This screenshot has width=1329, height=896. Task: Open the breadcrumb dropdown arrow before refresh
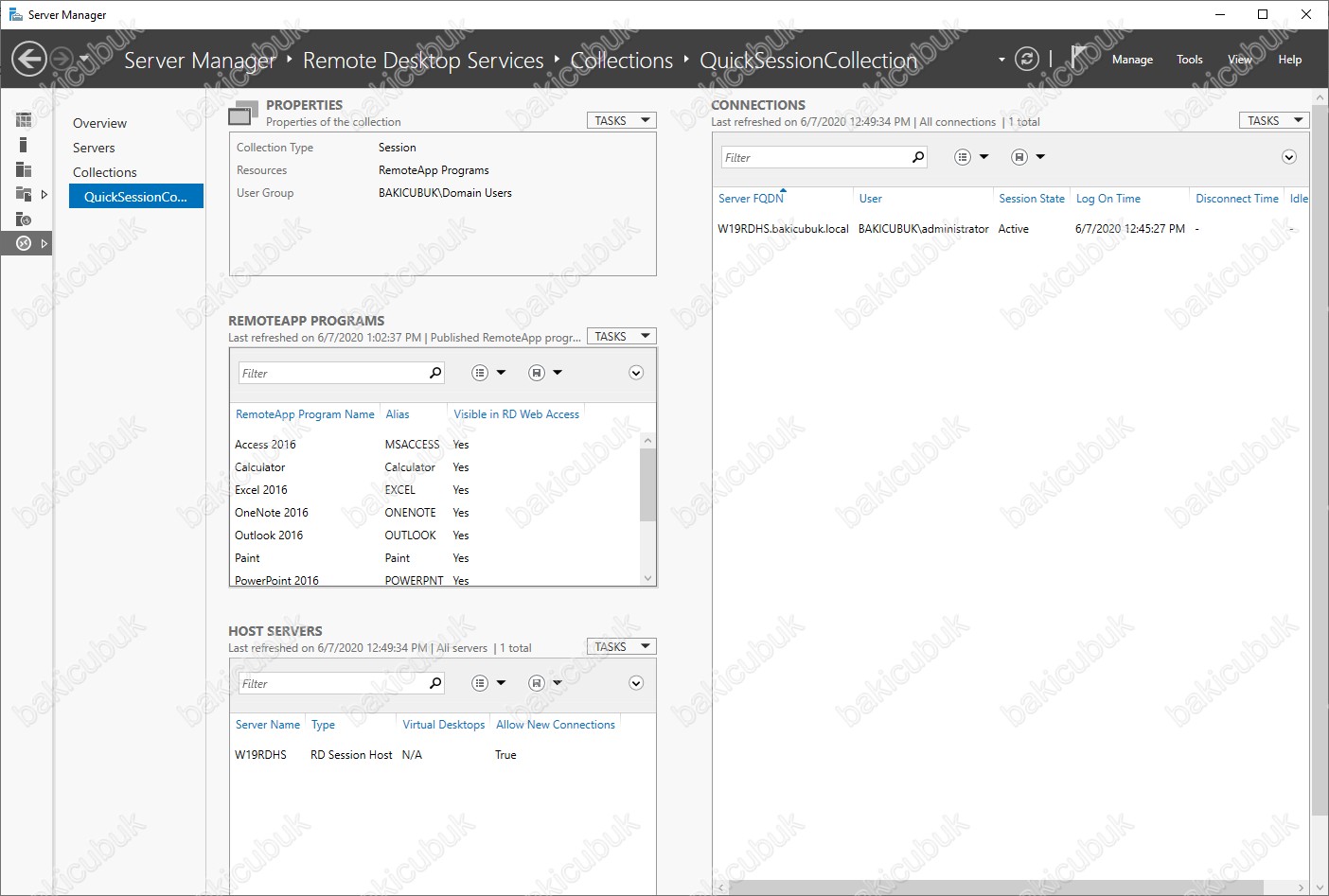tap(1001, 60)
